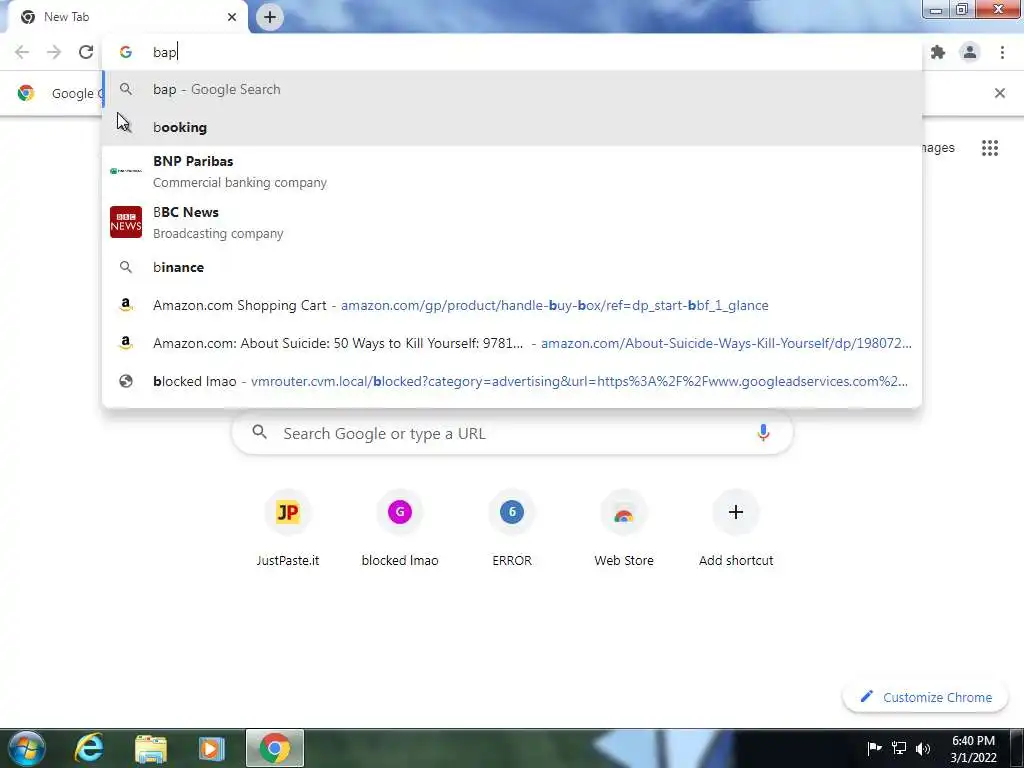This screenshot has height=768, width=1024.
Task: Choose the BNP Paribas suggestion
Action: point(512,171)
